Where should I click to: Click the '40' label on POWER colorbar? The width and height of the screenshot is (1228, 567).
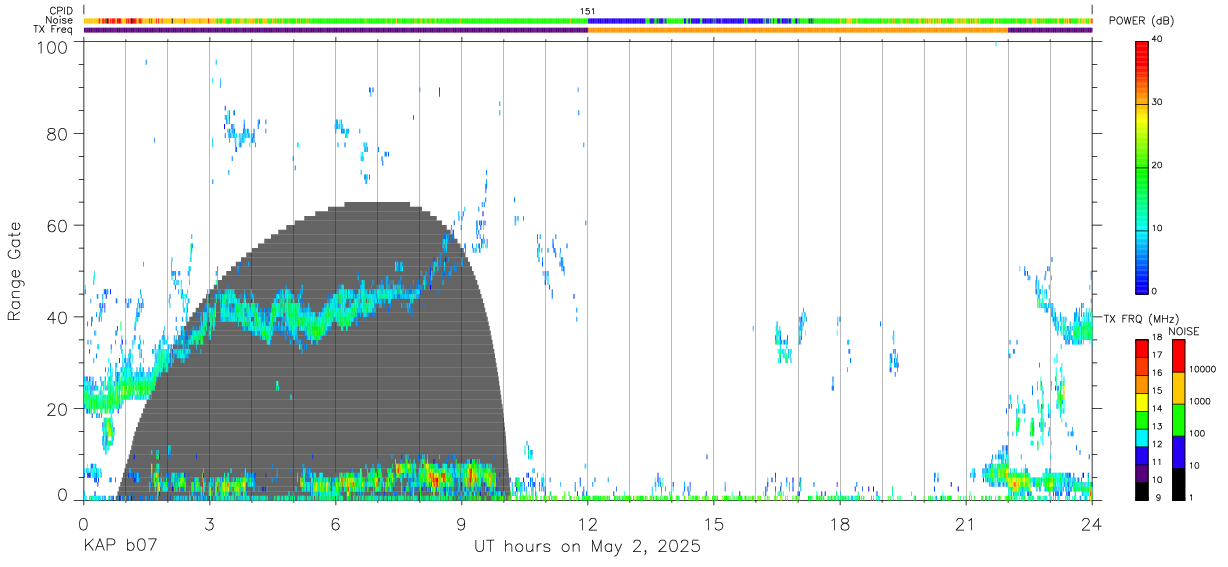coord(1159,40)
